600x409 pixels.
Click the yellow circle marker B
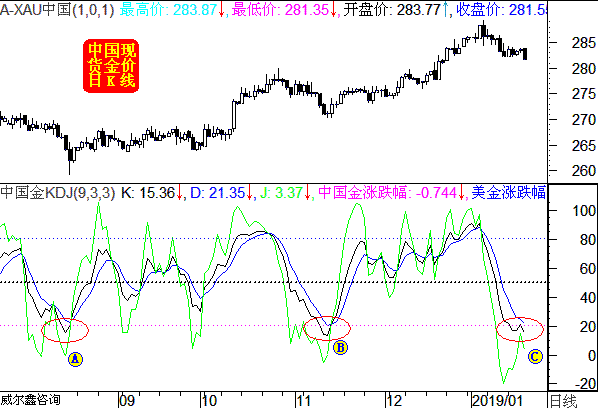pos(340,348)
